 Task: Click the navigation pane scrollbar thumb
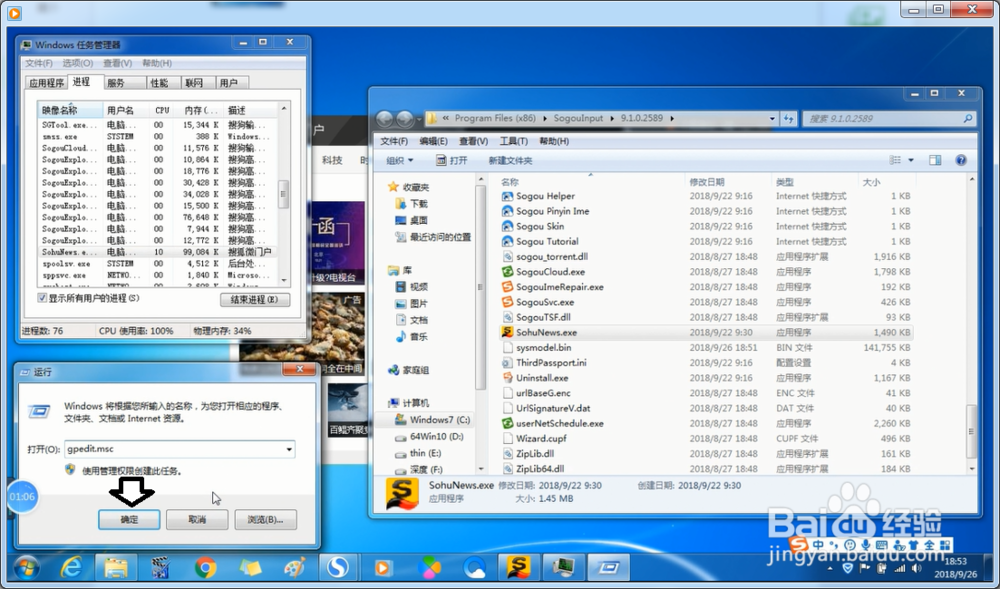[480, 287]
